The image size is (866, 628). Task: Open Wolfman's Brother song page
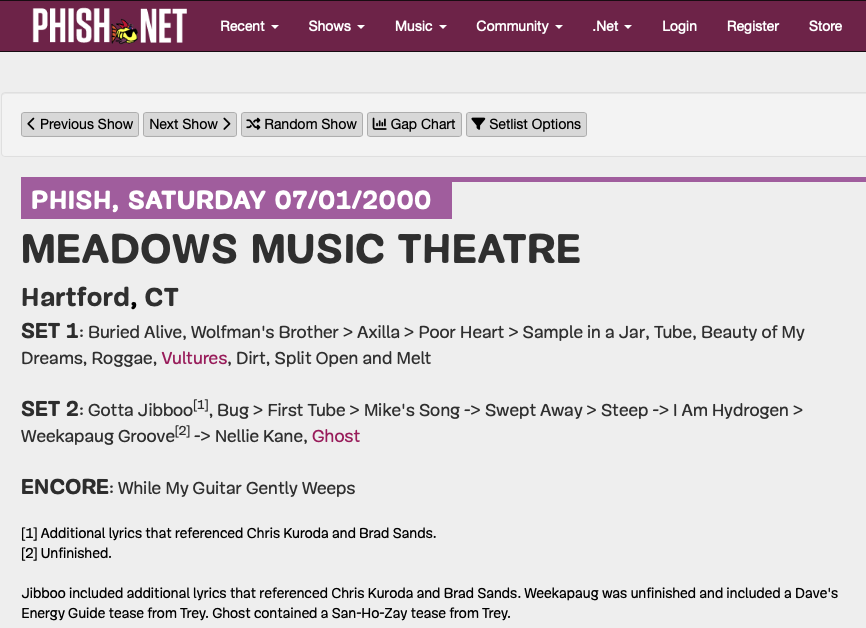click(x=265, y=332)
